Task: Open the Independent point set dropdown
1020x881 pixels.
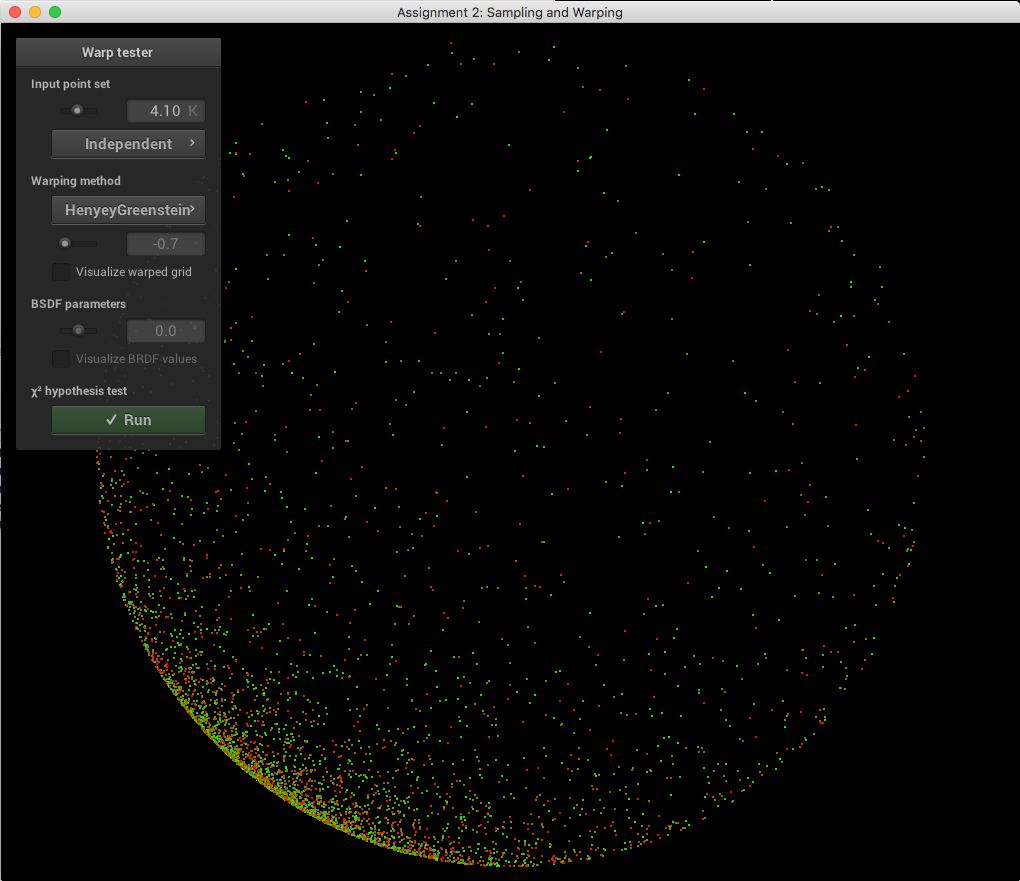Action: pyautogui.click(x=128, y=144)
